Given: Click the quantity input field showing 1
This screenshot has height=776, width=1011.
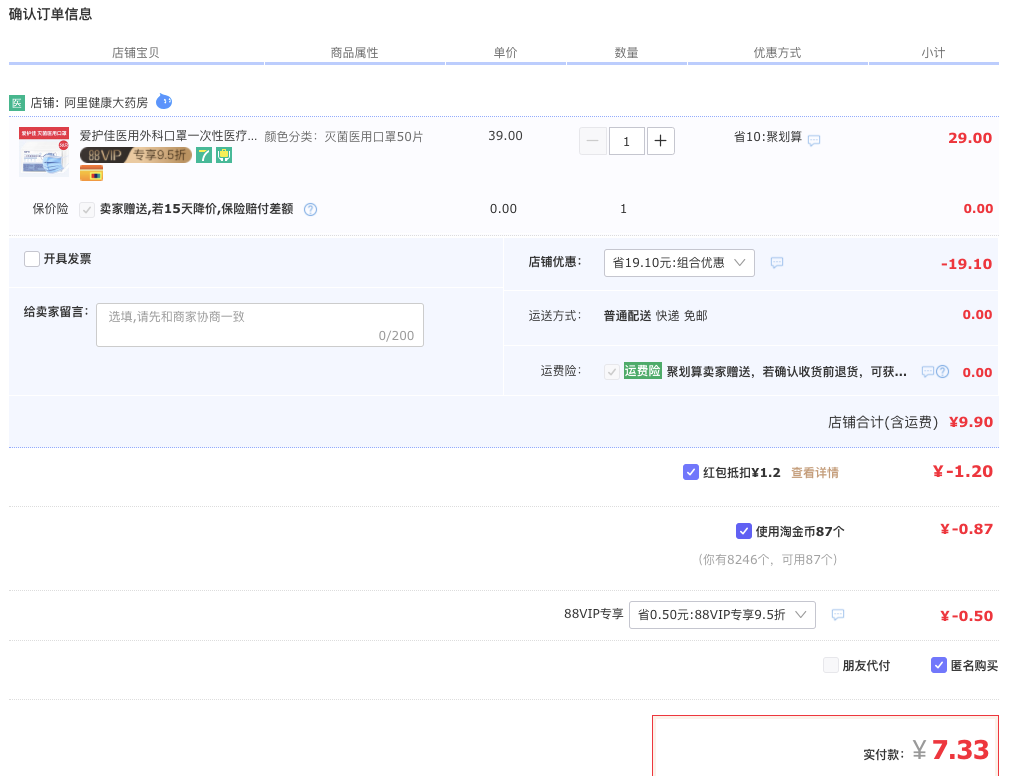Looking at the screenshot, I should [626, 141].
